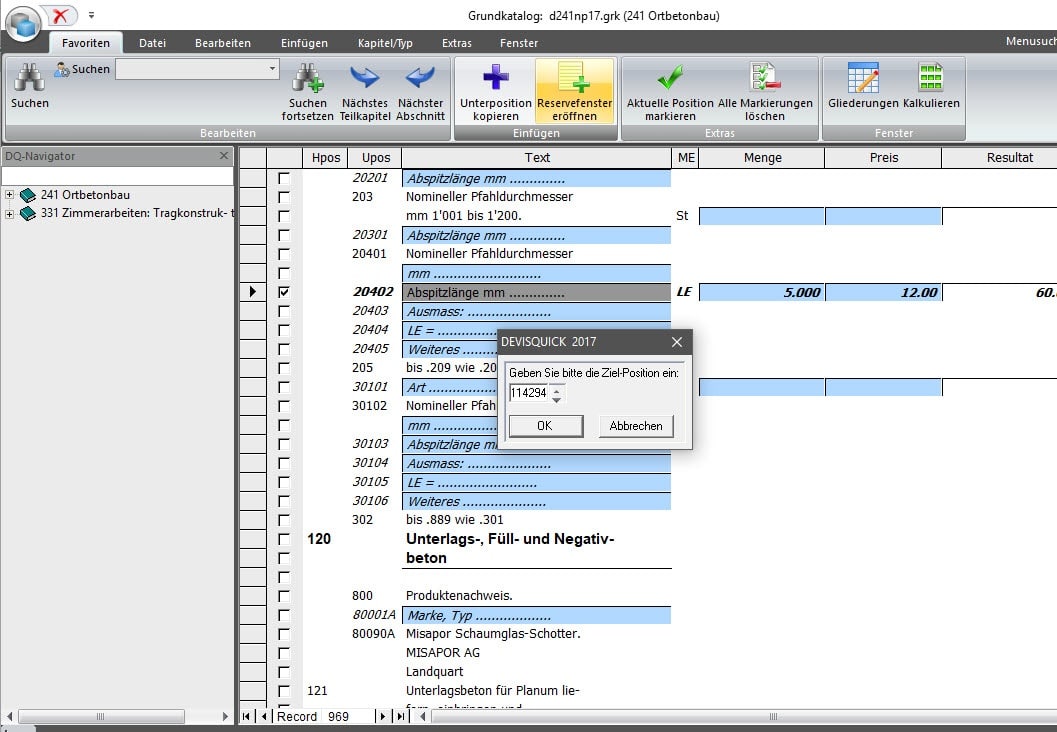This screenshot has height=732, width=1057.
Task: Click the text Misapor Schaumglas-Schotter.
Action: coord(493,634)
